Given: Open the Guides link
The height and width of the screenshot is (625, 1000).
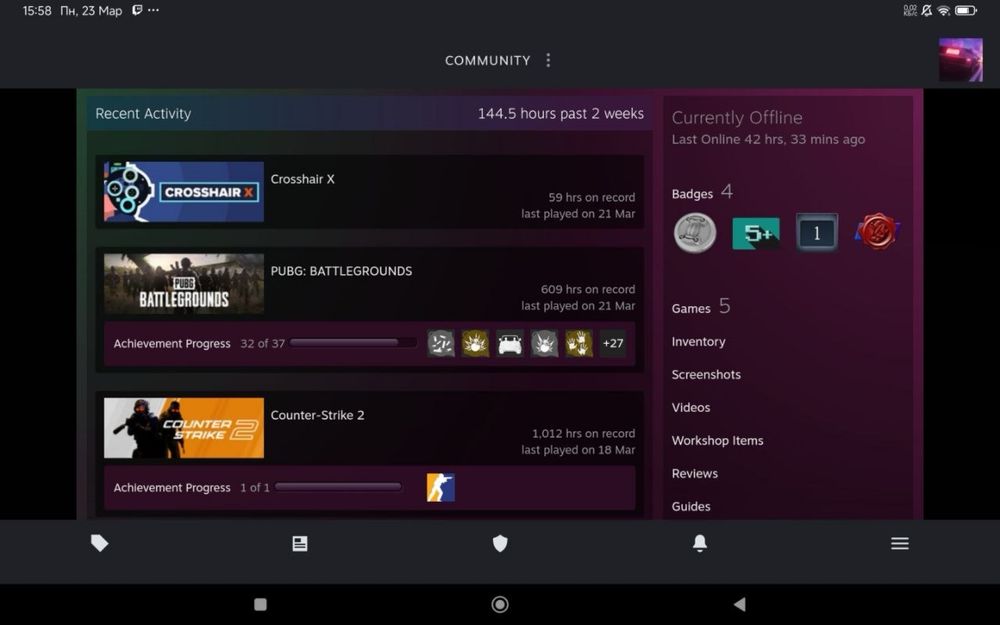Looking at the screenshot, I should pos(691,506).
